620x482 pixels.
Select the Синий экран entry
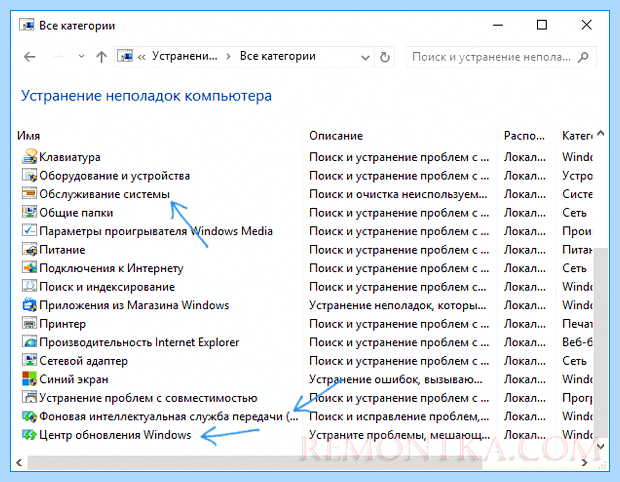[74, 379]
